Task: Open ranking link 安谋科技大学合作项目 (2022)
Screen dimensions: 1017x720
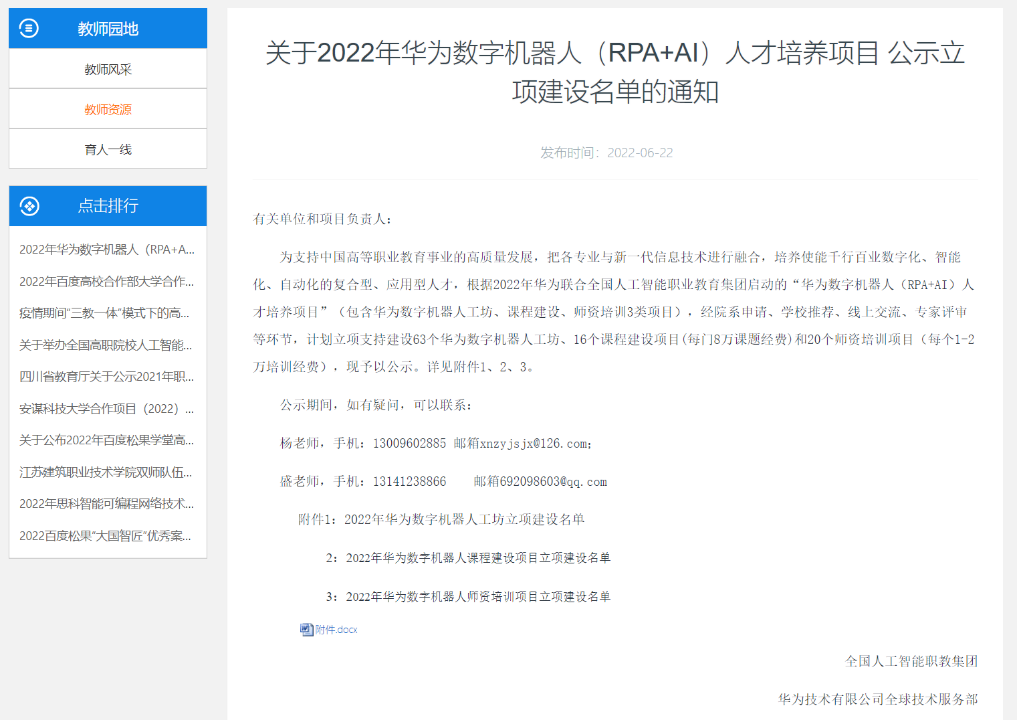Action: tap(107, 409)
